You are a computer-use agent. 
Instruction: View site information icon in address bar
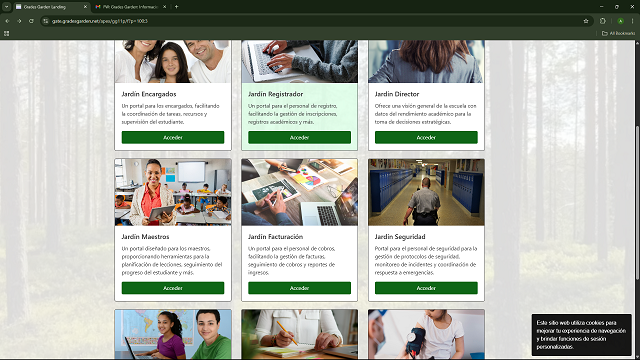tap(46, 21)
